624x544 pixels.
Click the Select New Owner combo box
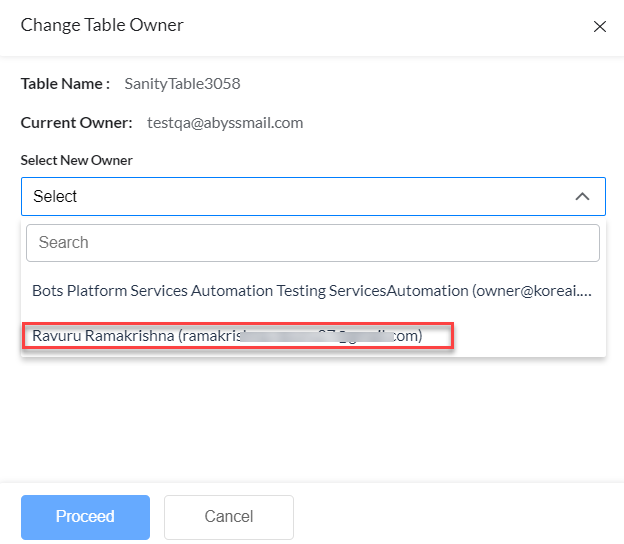pyautogui.click(x=300, y=197)
